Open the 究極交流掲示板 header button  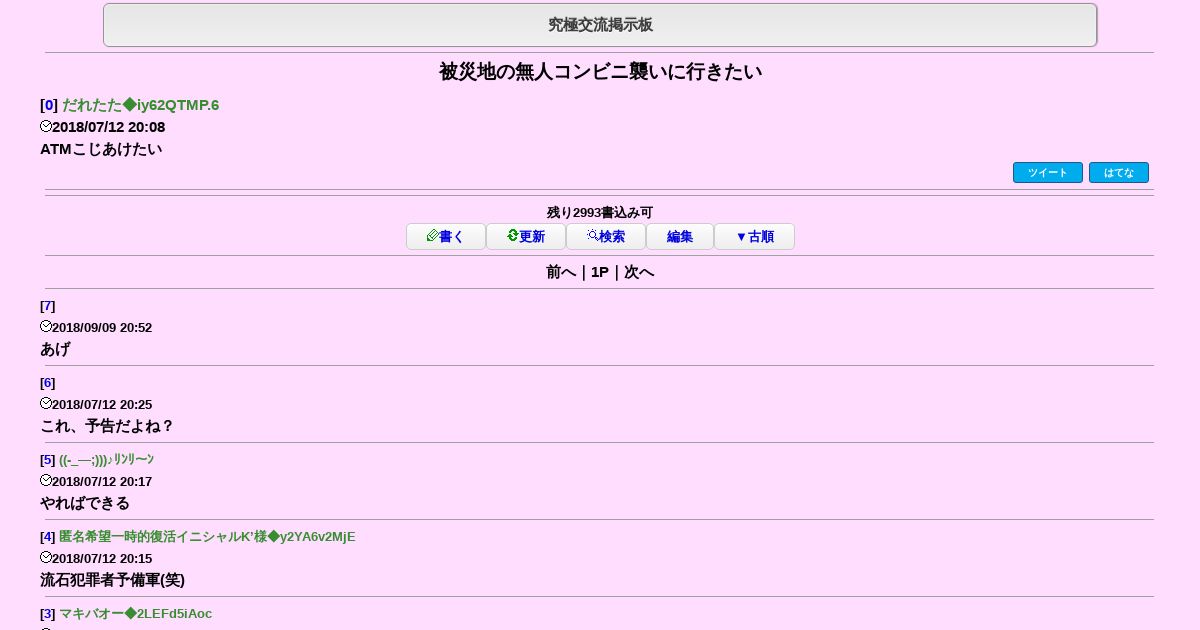(600, 25)
